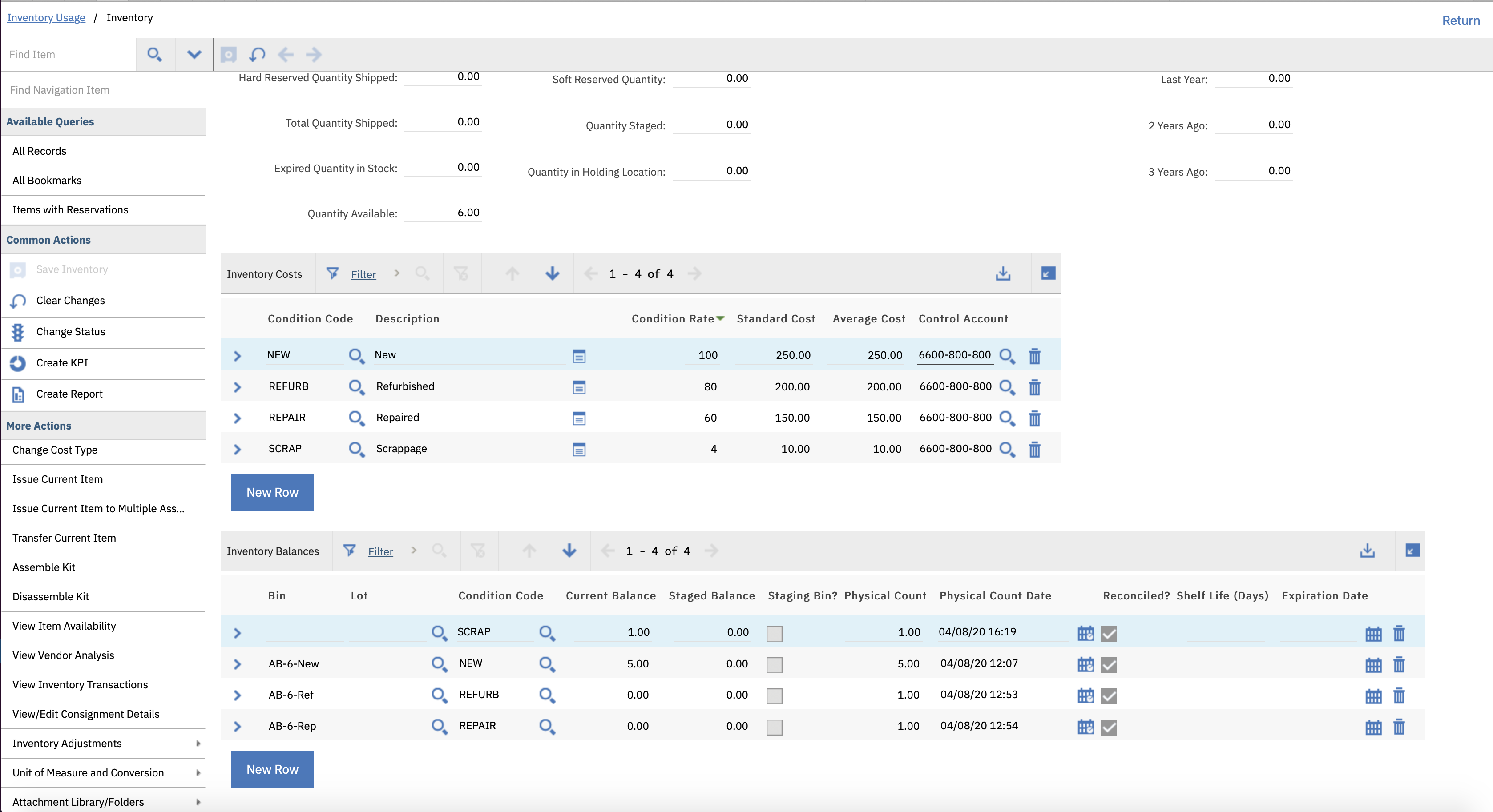This screenshot has height=812, width=1493.
Task: Click the Change Status traffic light icon
Action: [18, 332]
